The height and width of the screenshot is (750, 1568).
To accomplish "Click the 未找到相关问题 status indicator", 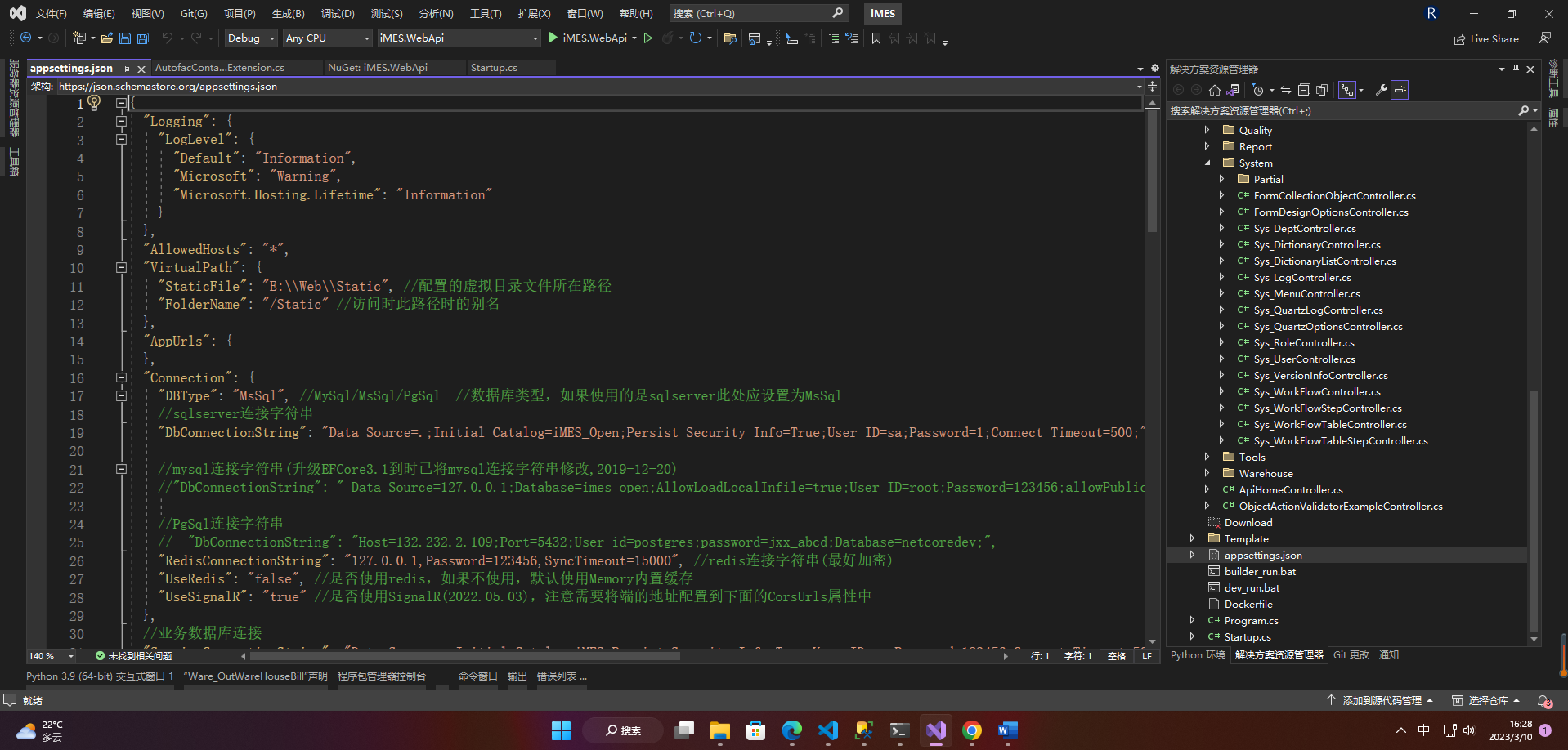I will click(x=133, y=656).
